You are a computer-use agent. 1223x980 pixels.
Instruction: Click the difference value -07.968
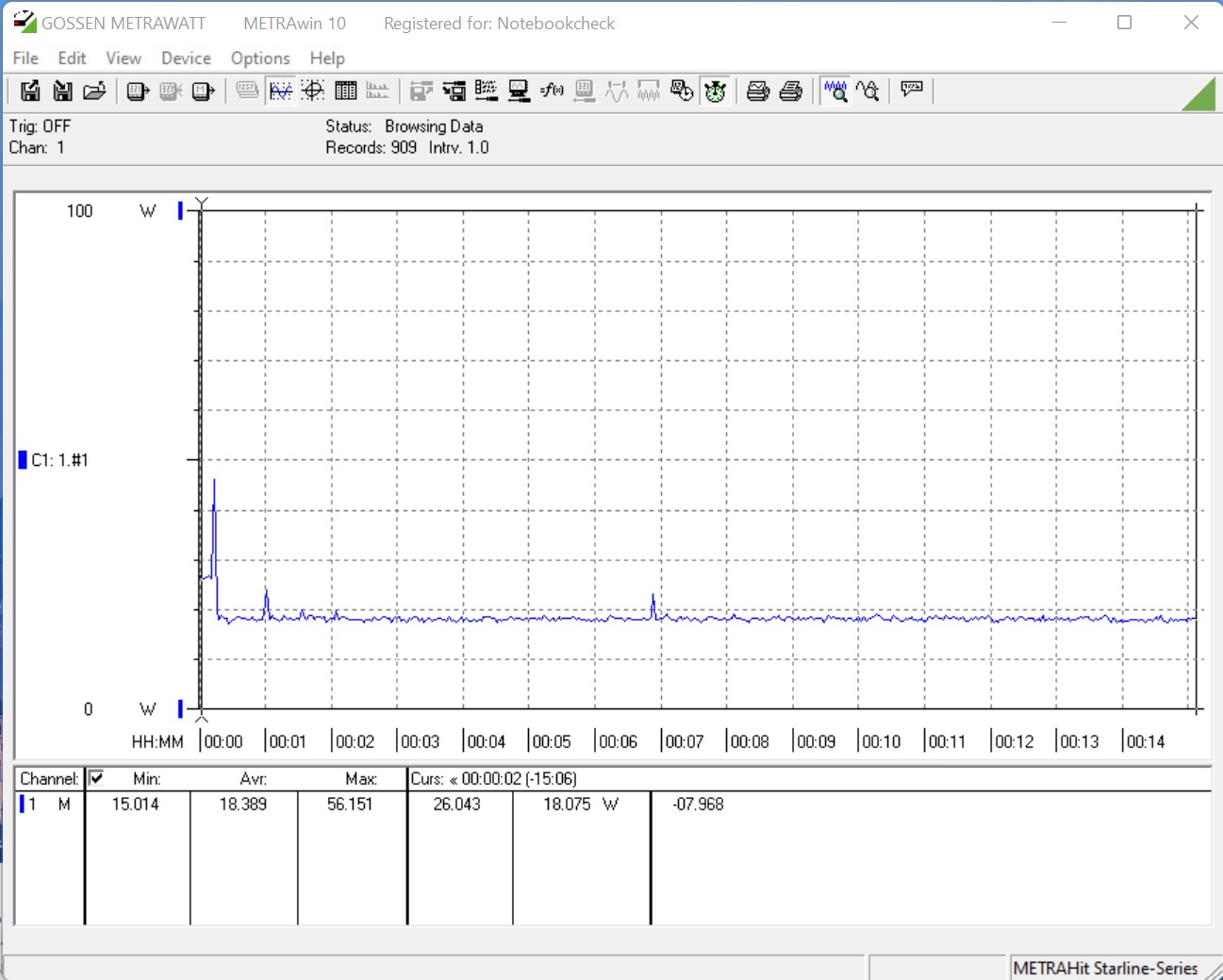click(x=699, y=805)
